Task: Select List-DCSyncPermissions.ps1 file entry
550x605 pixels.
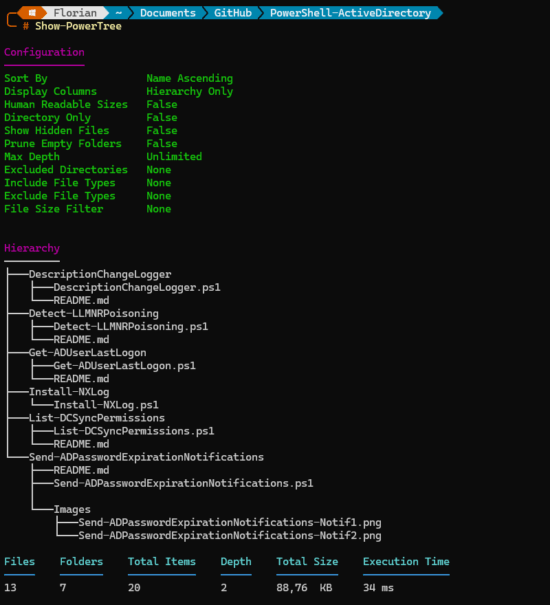Action: point(134,431)
